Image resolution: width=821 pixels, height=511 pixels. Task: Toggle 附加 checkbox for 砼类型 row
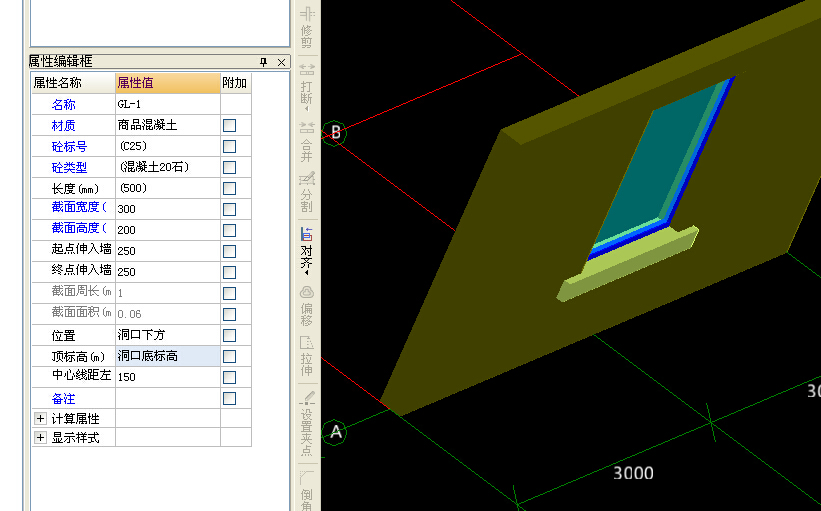click(x=229, y=168)
